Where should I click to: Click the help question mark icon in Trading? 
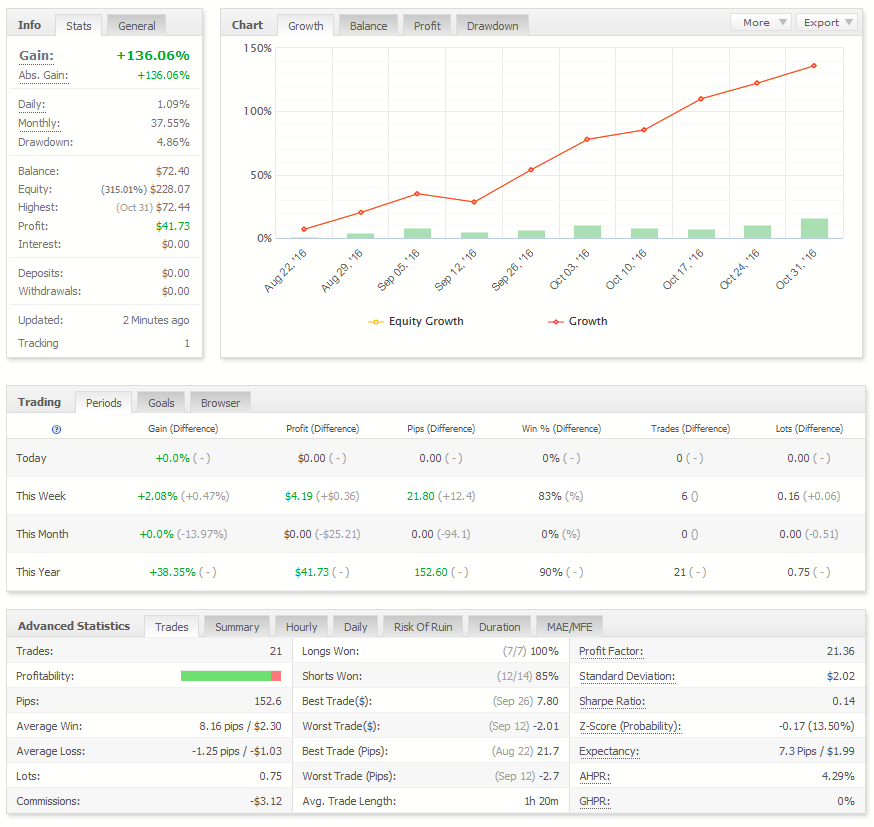[56, 429]
